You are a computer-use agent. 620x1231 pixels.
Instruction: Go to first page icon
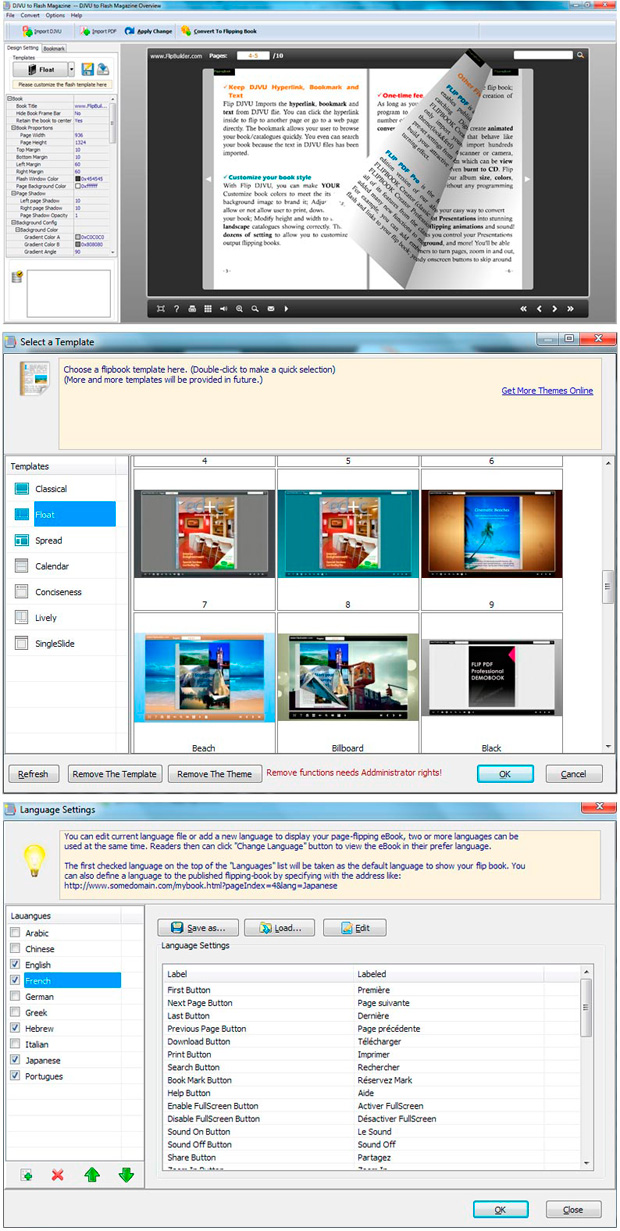click(521, 309)
